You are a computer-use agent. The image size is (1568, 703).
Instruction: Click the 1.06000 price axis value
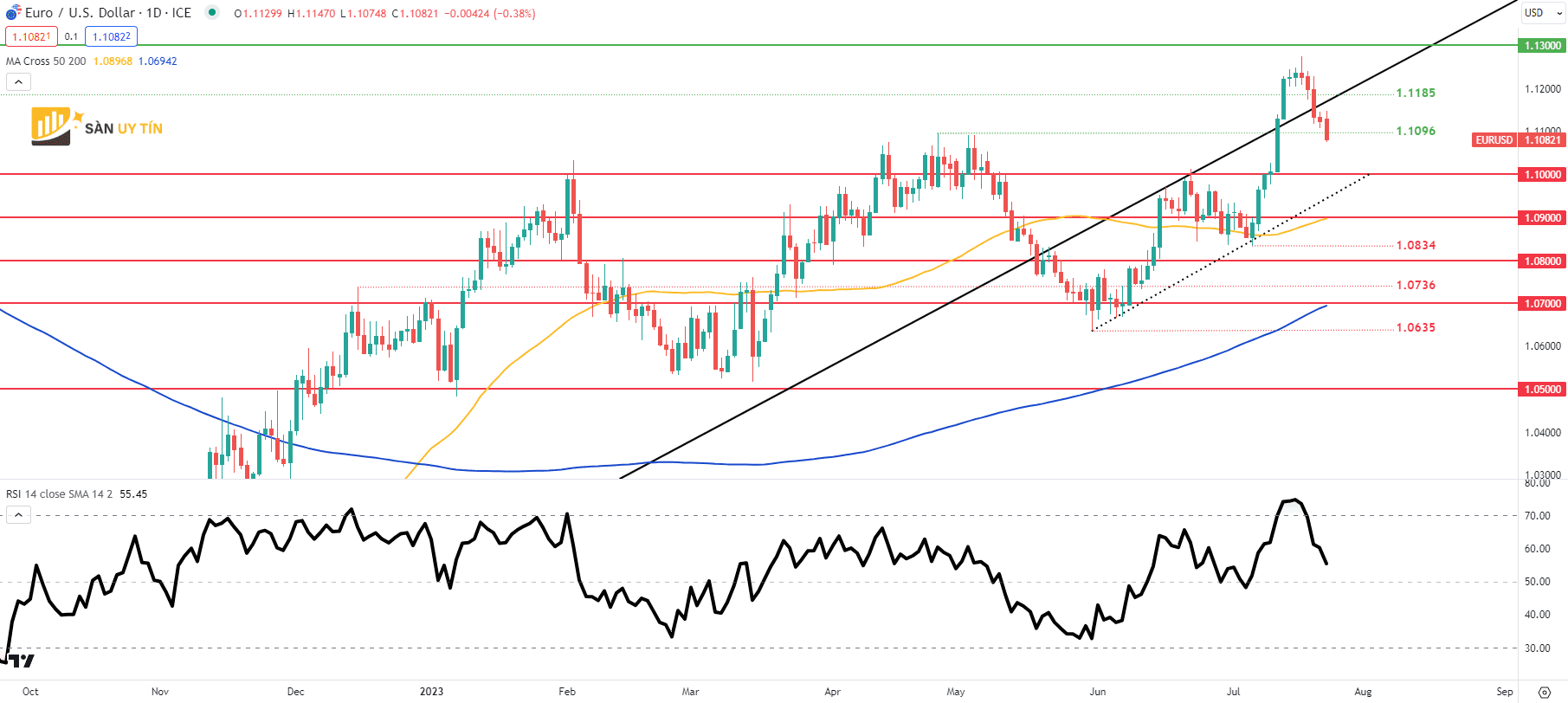(x=1543, y=346)
